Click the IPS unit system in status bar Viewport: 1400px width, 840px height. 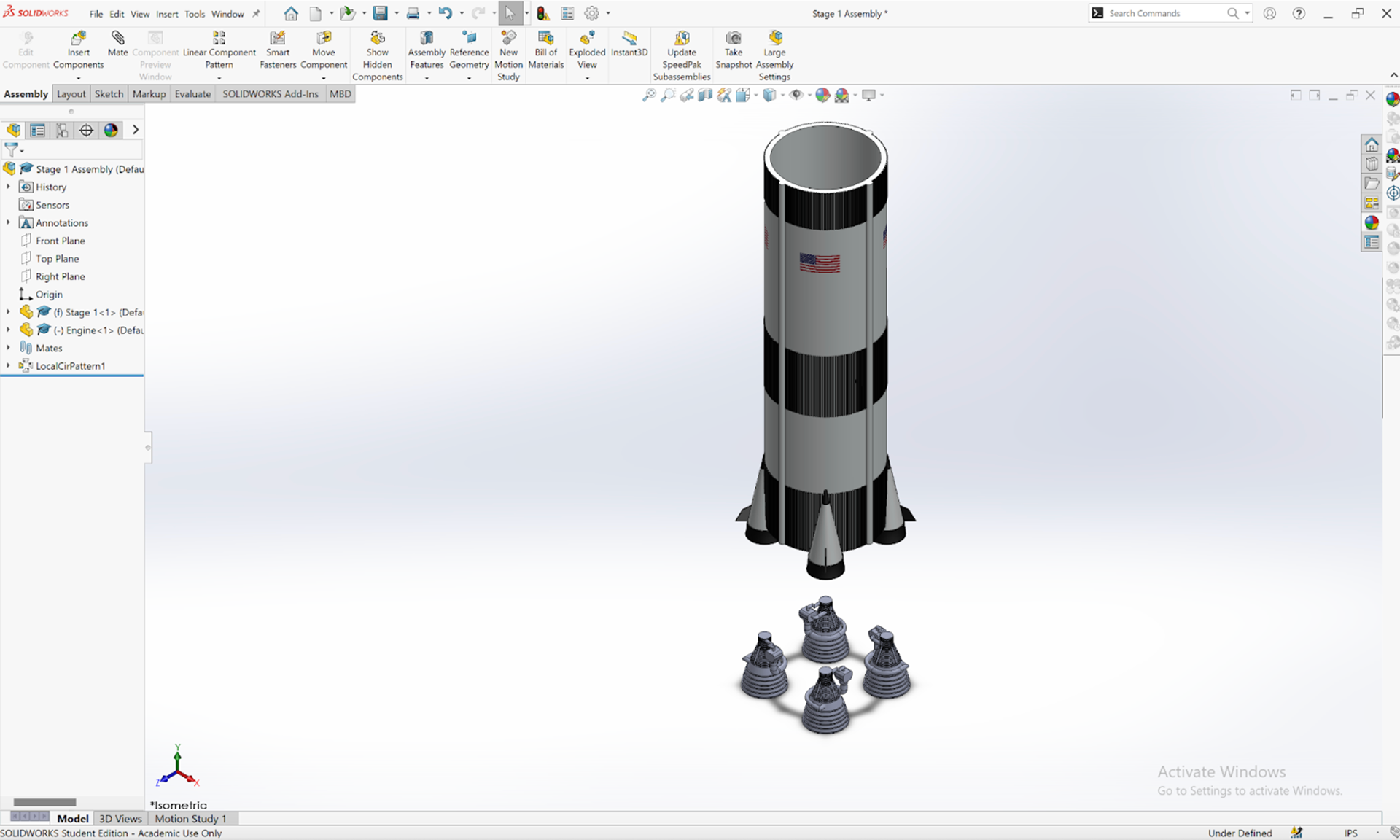1350,833
